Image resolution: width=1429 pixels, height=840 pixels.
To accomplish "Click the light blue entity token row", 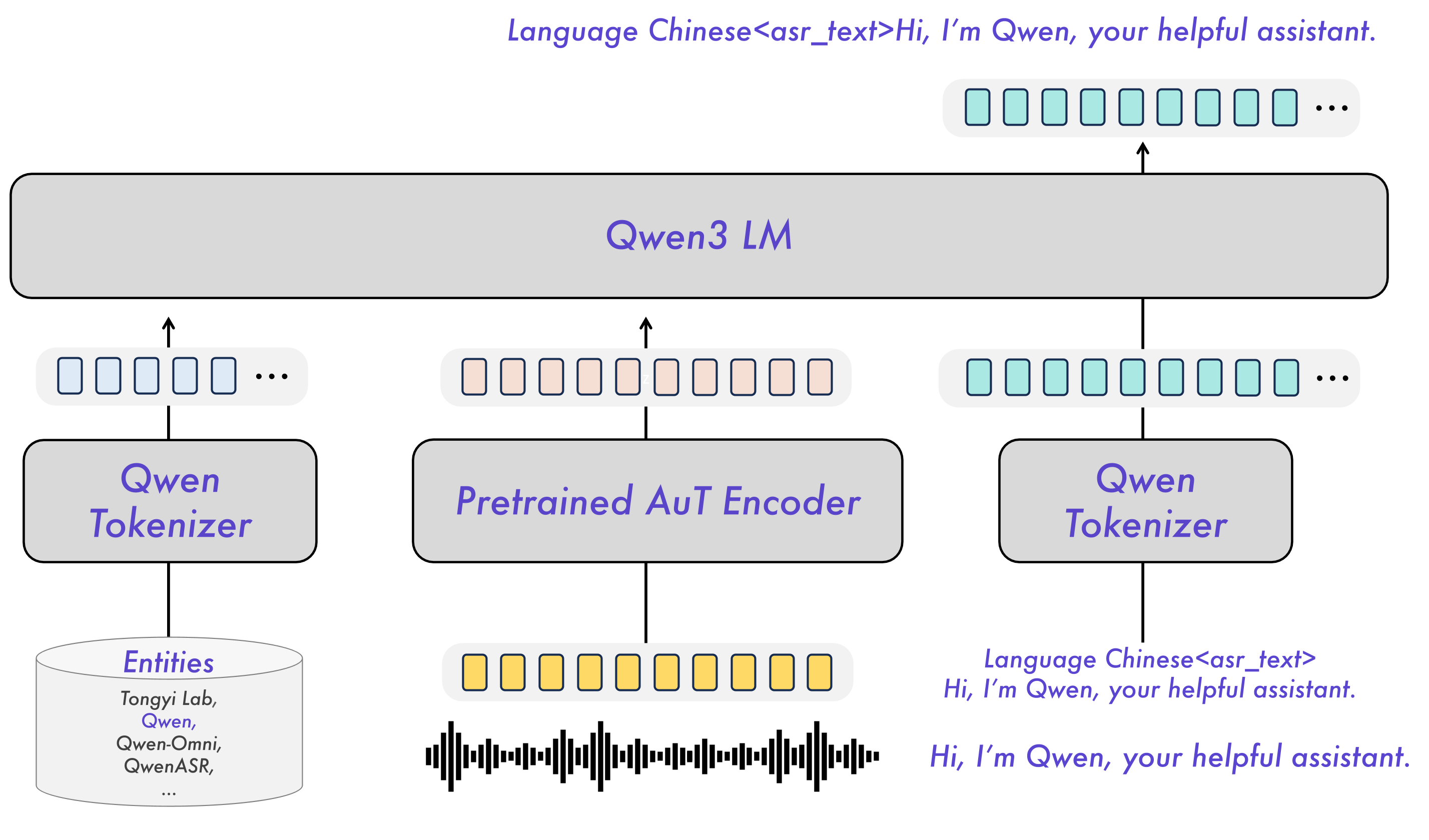I will pos(172,376).
